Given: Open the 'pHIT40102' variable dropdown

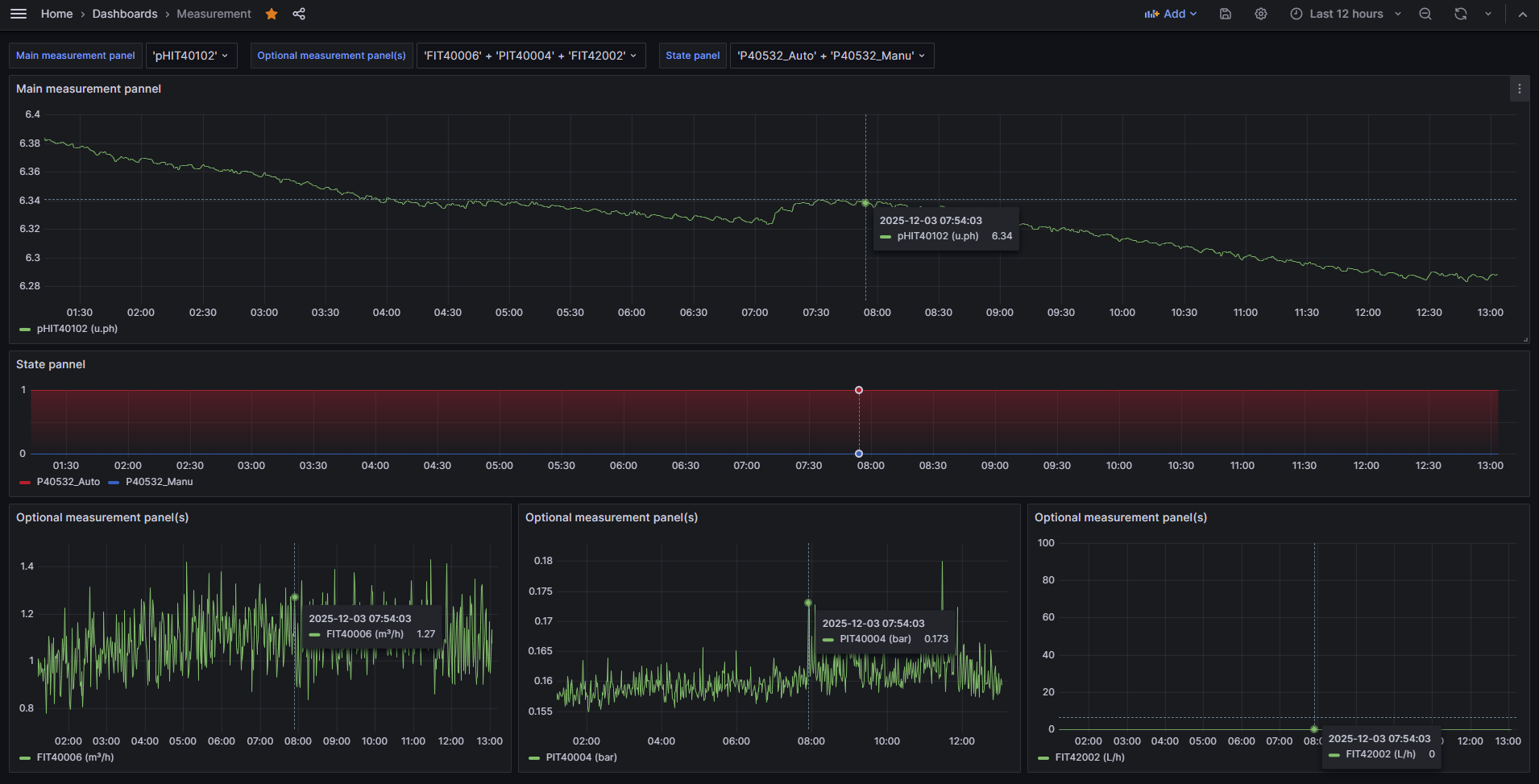Looking at the screenshot, I should (x=191, y=55).
